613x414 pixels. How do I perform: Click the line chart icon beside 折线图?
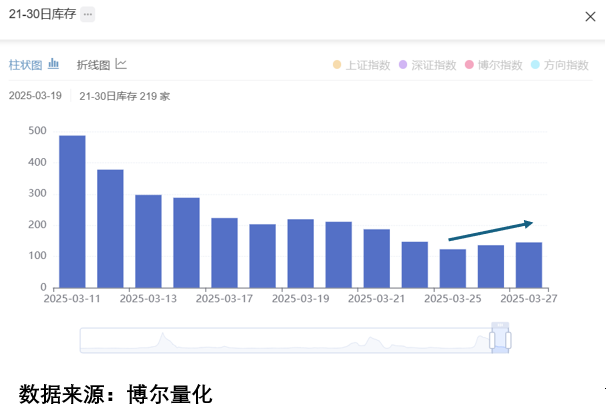coord(121,64)
